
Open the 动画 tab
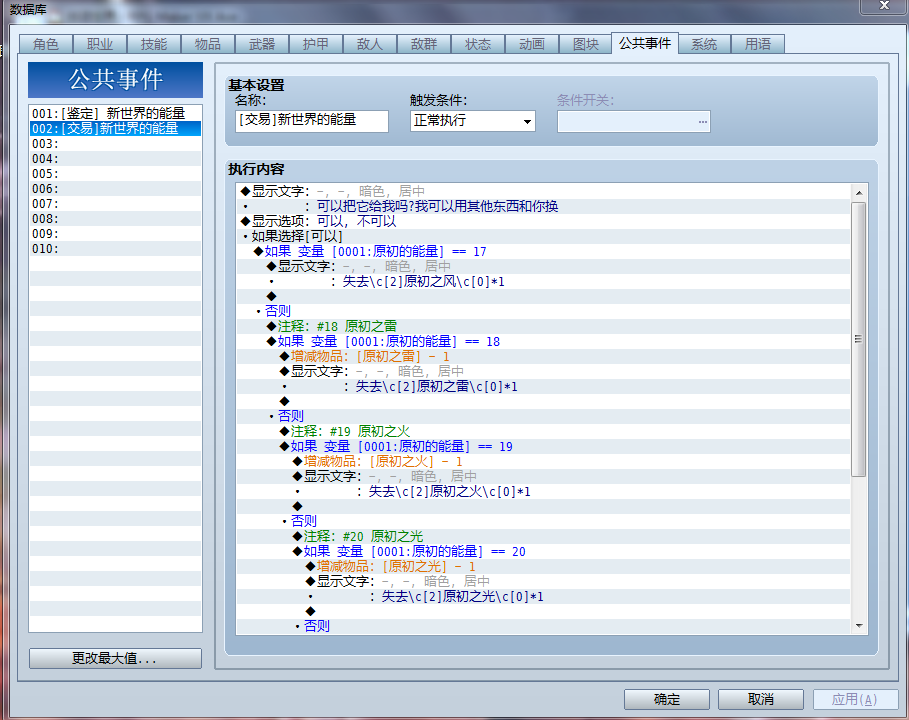tap(532, 44)
